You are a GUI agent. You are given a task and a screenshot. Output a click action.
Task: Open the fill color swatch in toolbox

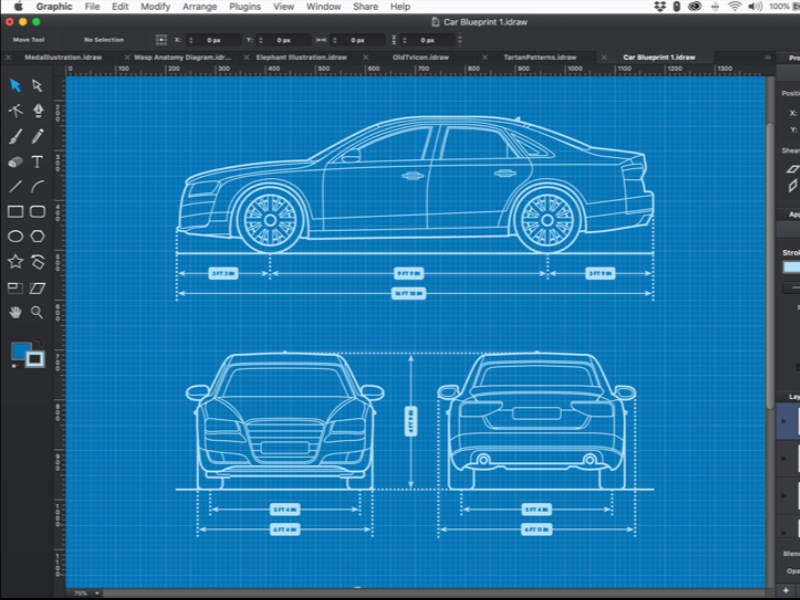click(x=21, y=351)
